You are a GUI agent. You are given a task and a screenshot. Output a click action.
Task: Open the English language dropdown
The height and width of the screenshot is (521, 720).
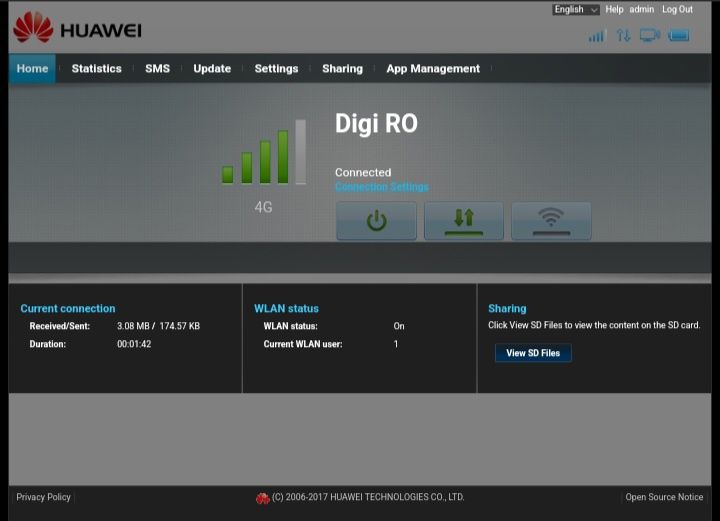[576, 10]
